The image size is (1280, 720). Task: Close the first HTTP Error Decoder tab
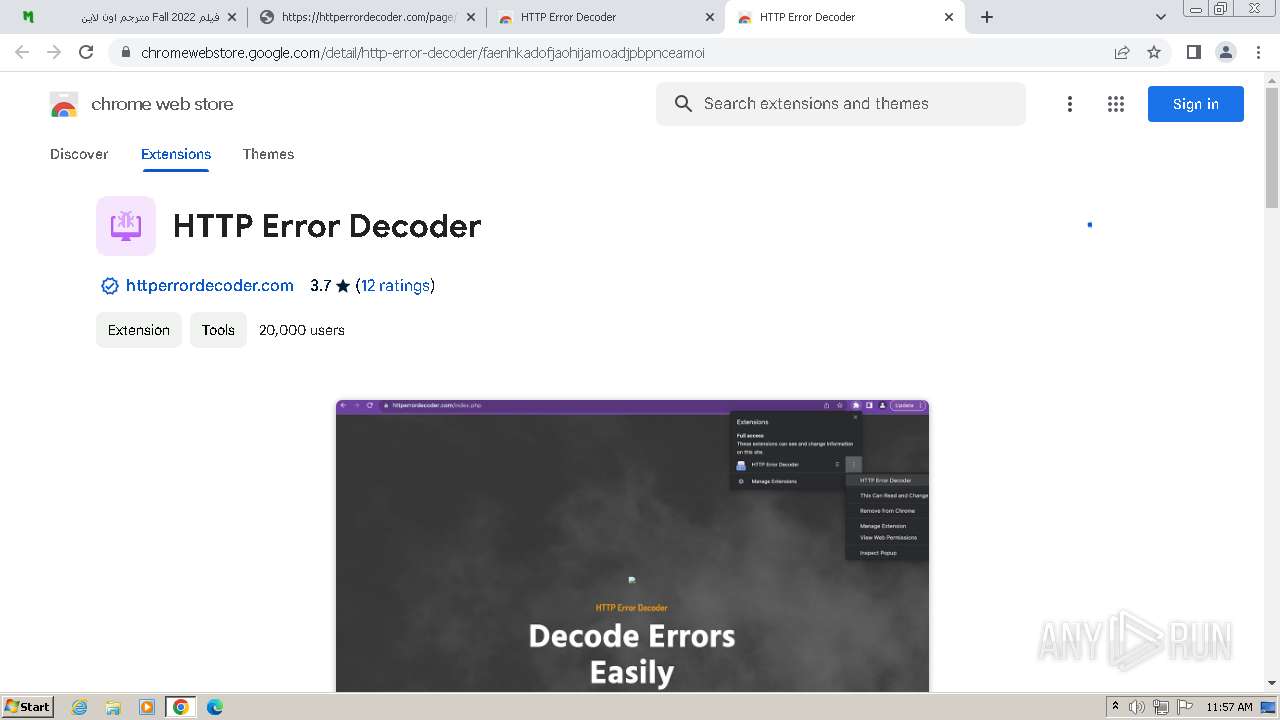click(710, 17)
